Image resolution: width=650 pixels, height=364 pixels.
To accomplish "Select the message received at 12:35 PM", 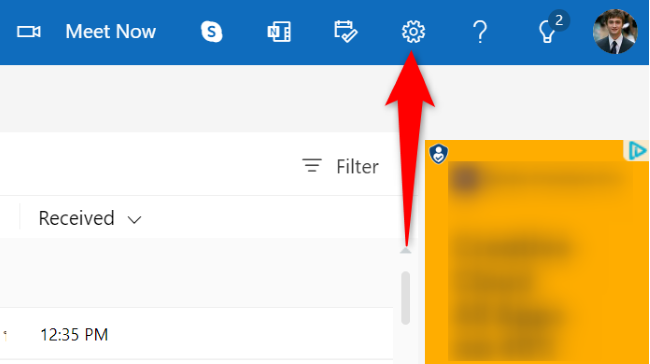I will coord(196,334).
